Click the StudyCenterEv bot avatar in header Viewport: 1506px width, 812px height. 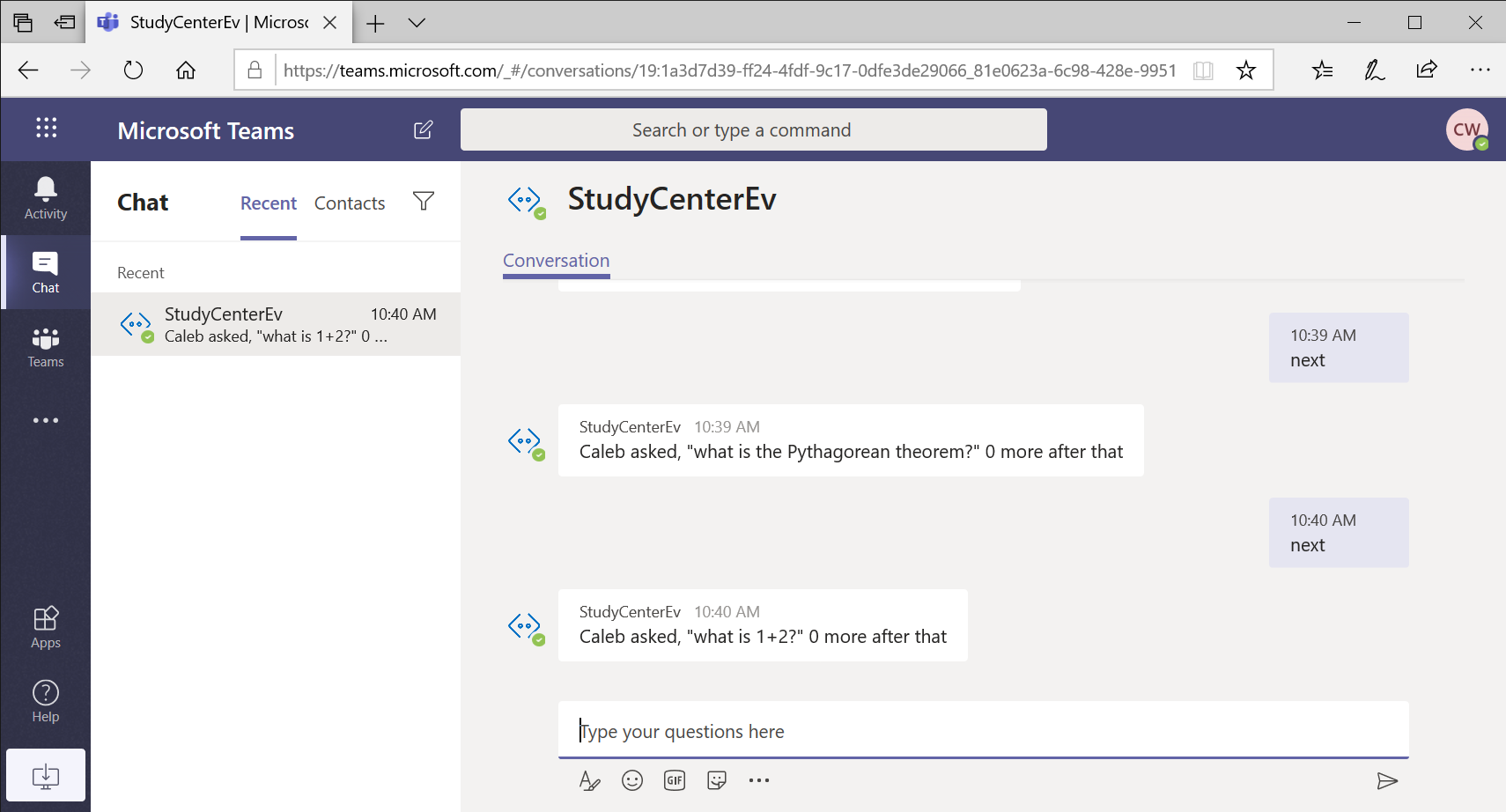pyautogui.click(x=526, y=201)
